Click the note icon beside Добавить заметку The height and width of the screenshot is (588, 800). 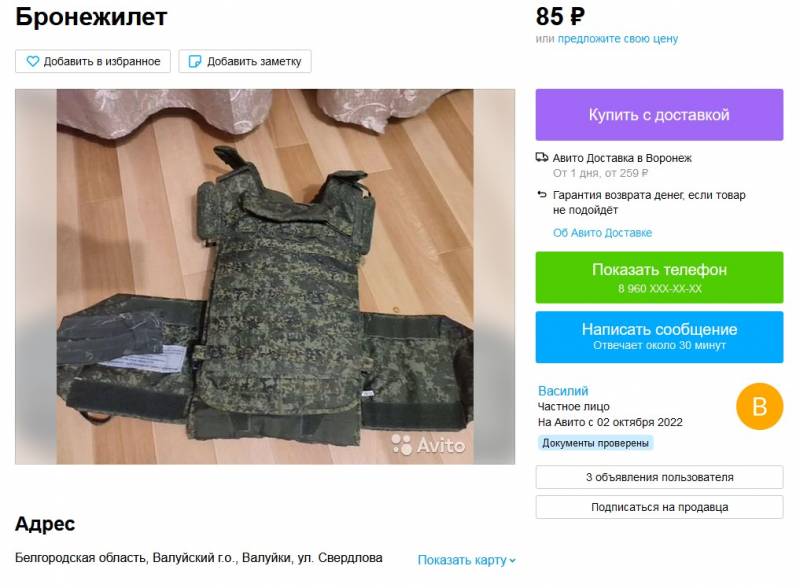click(195, 61)
